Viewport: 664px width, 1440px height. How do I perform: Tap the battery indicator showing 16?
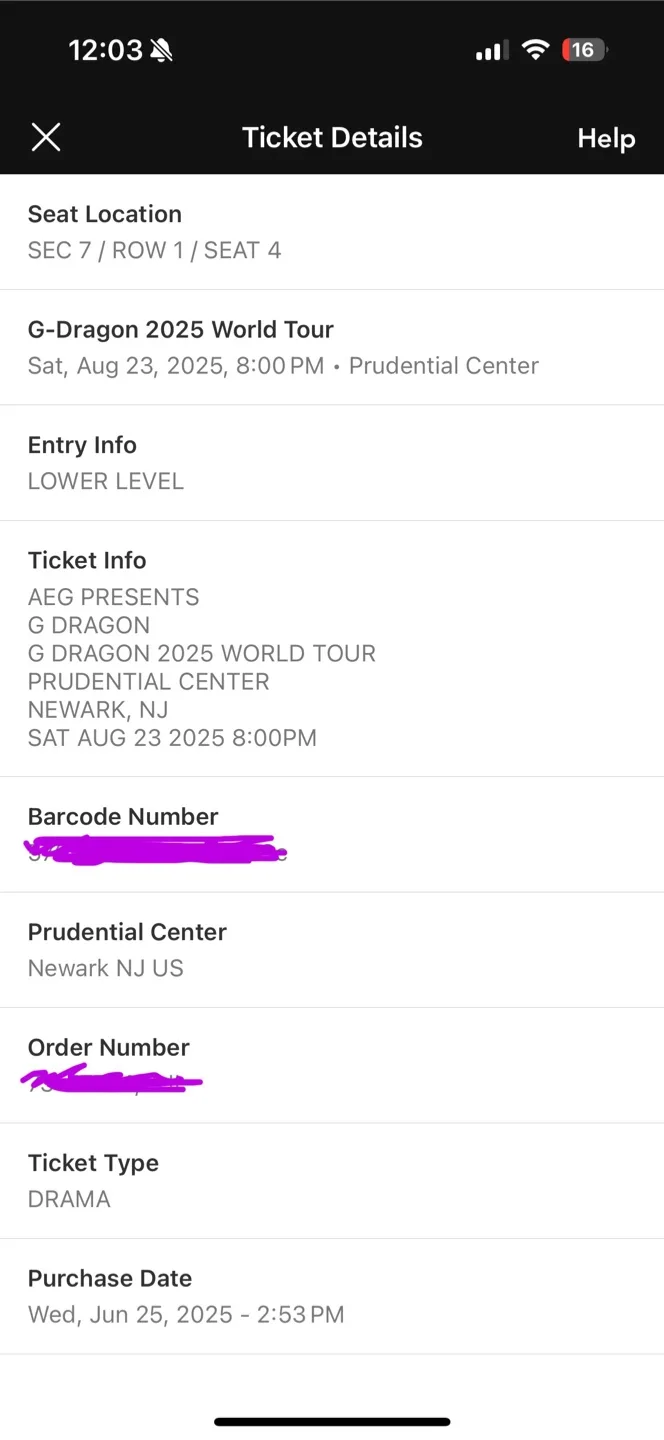click(x=584, y=50)
